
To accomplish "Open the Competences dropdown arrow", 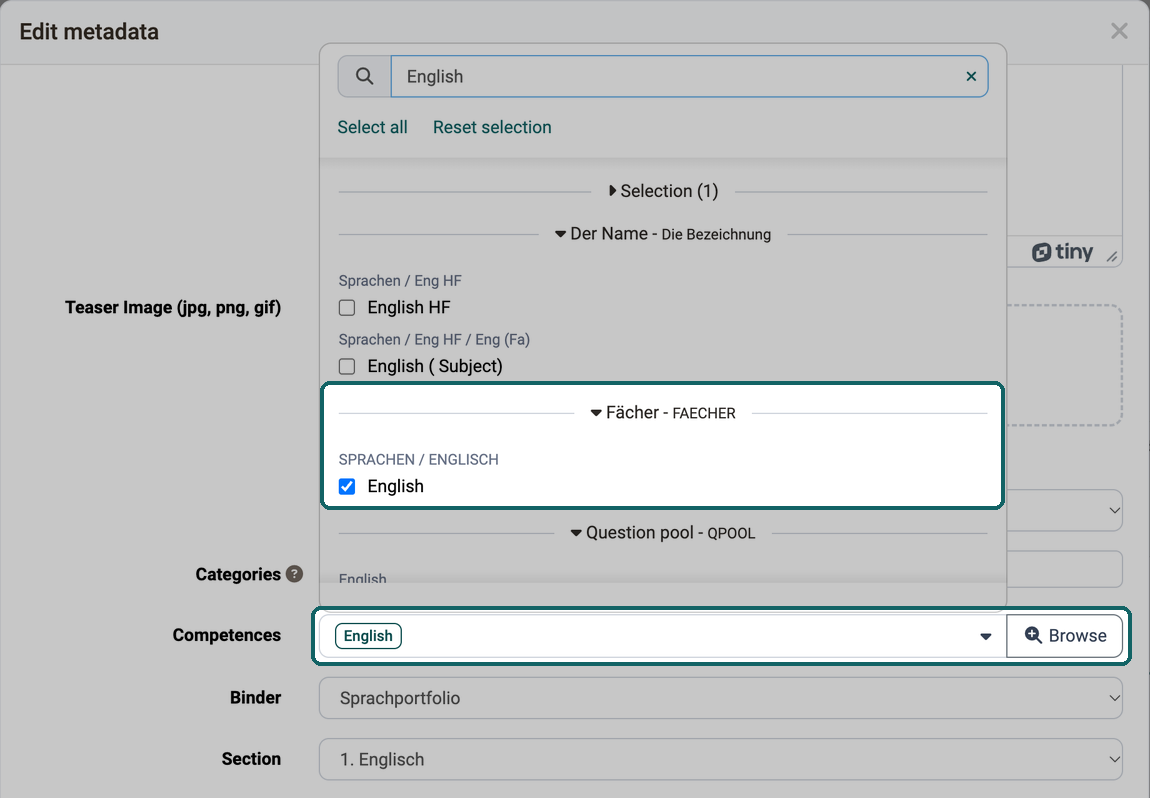I will coord(986,636).
